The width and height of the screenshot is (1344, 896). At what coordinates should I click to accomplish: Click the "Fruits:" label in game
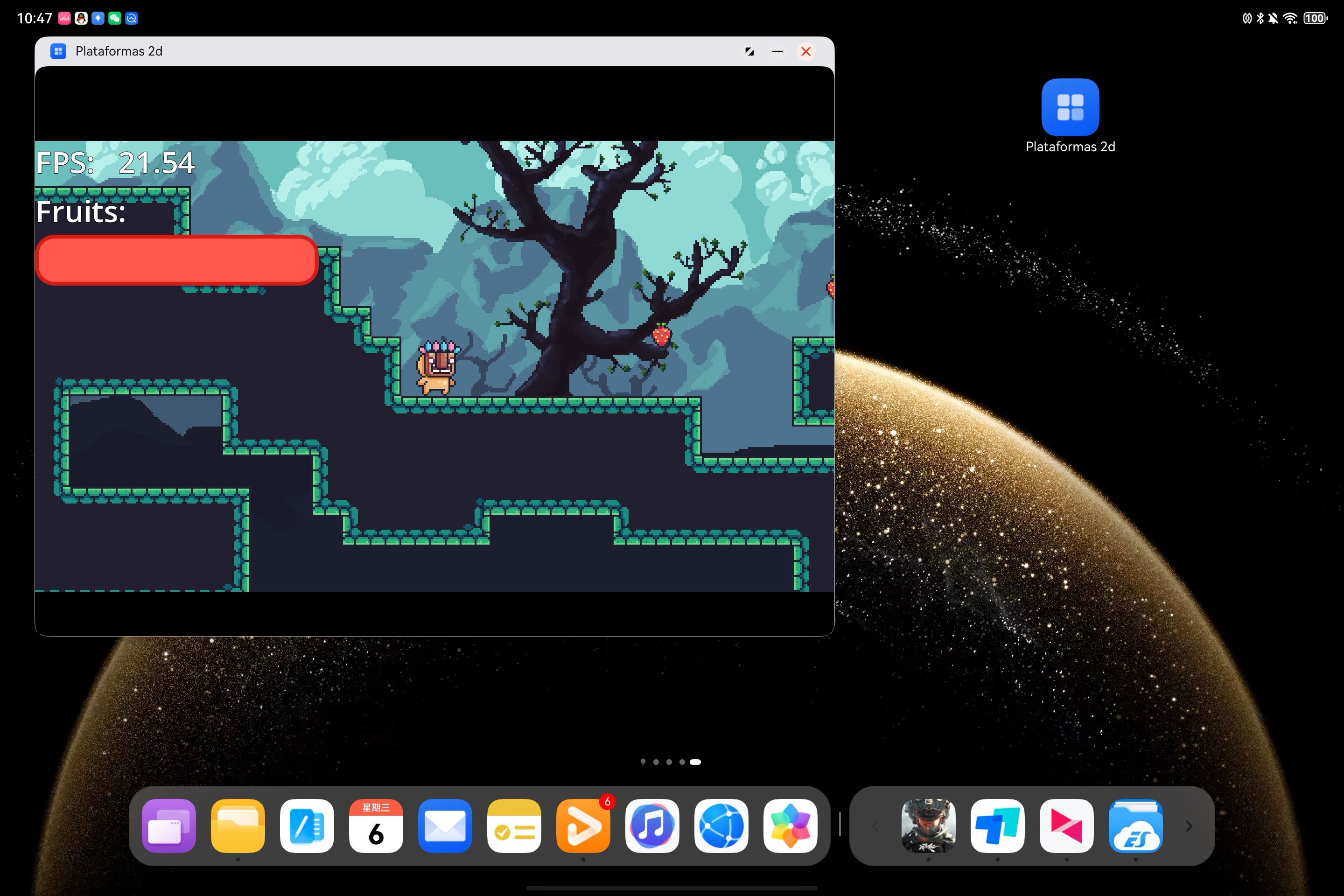coord(81,212)
